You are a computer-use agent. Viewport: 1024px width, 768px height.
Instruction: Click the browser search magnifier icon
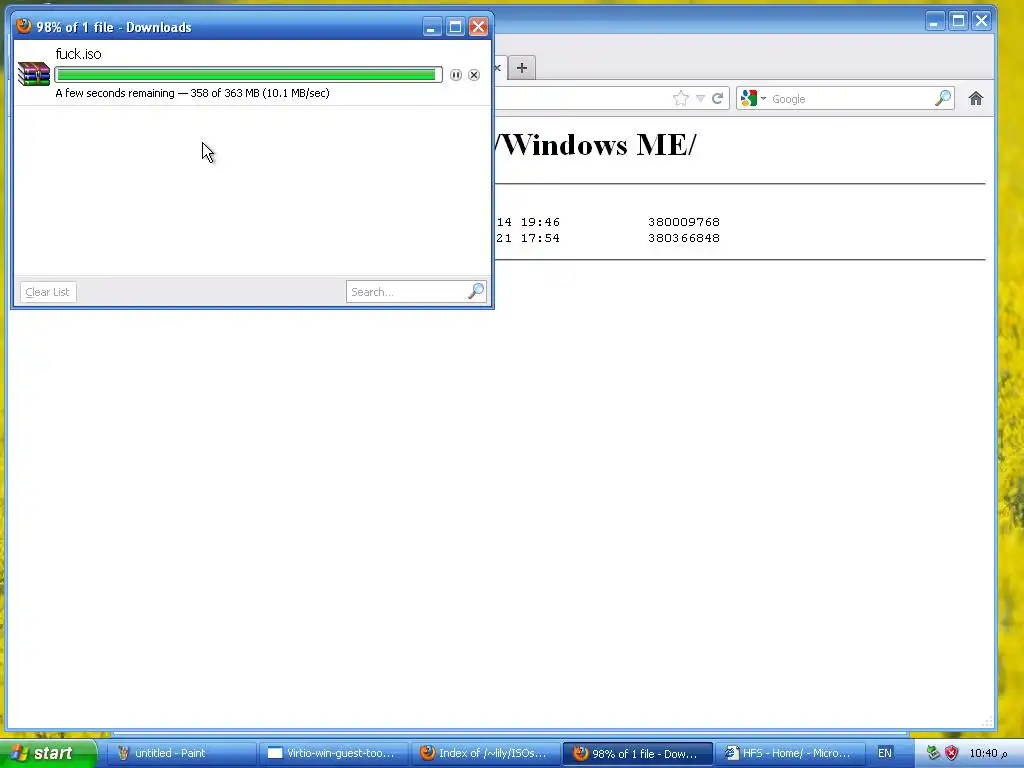pyautogui.click(x=943, y=99)
